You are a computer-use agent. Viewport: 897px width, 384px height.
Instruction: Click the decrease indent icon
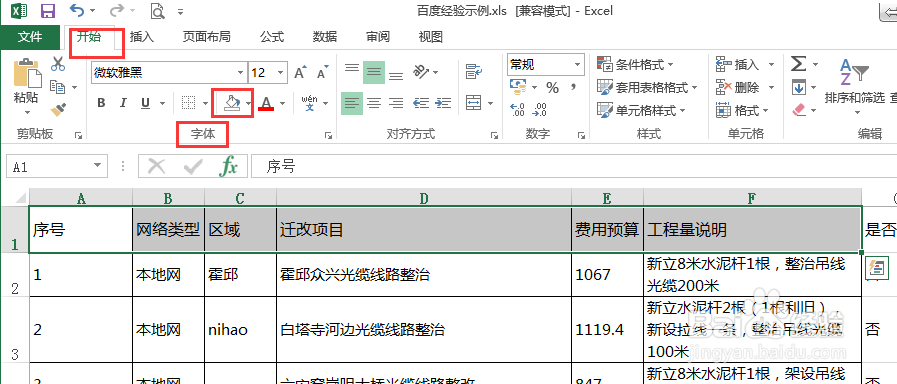(421, 103)
